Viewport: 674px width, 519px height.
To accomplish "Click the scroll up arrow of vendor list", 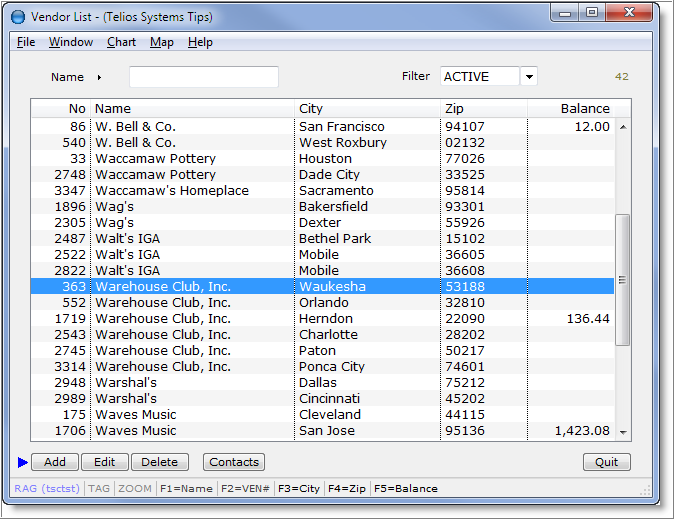I will (x=623, y=127).
